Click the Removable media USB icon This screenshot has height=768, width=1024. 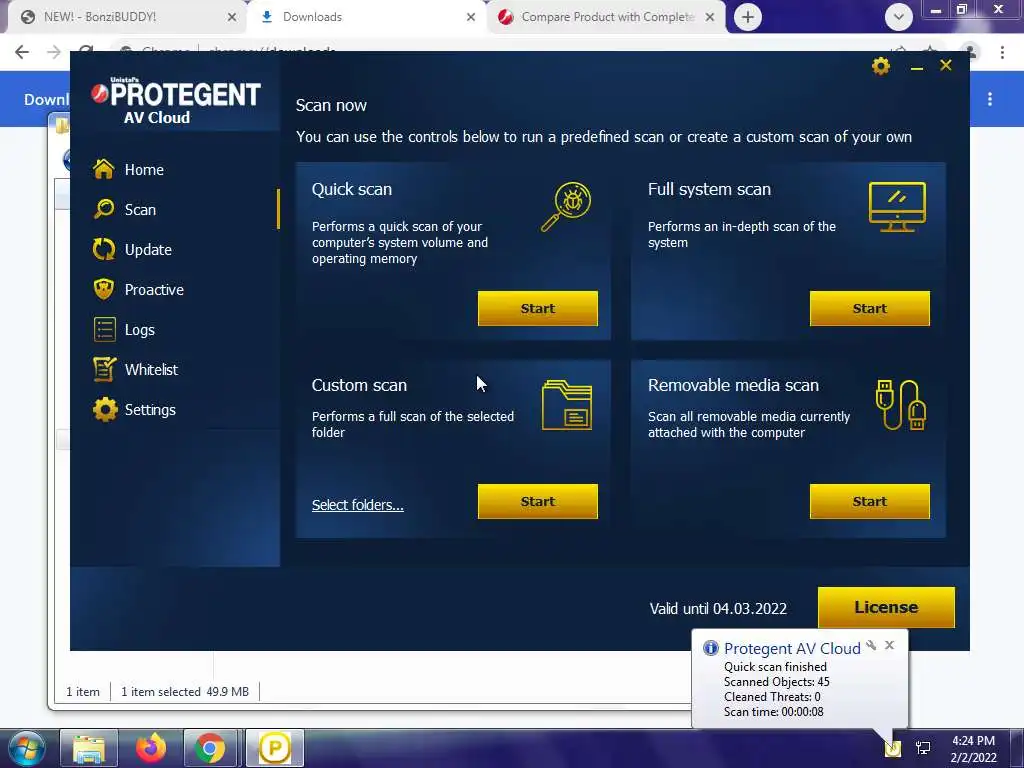pos(901,405)
